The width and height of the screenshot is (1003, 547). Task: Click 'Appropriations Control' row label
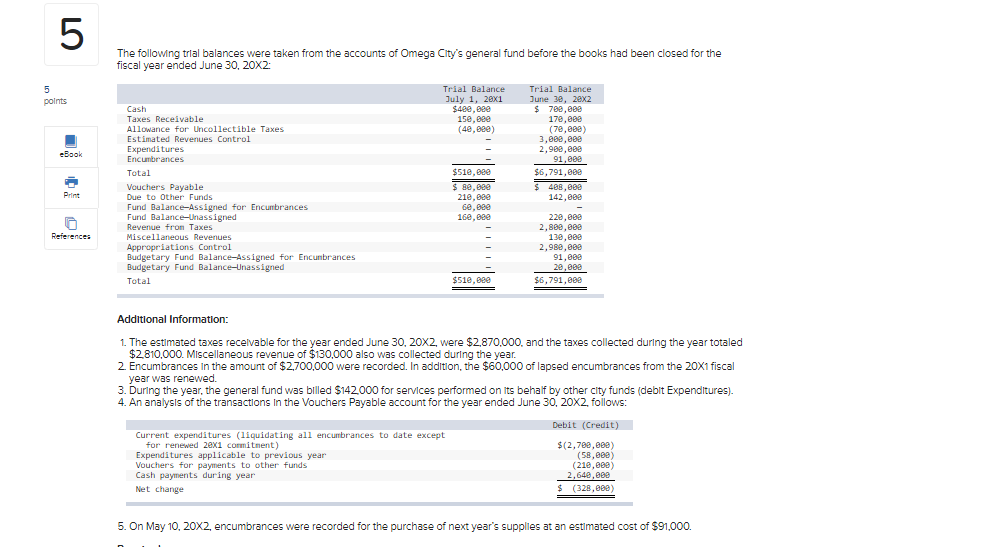[x=179, y=248]
